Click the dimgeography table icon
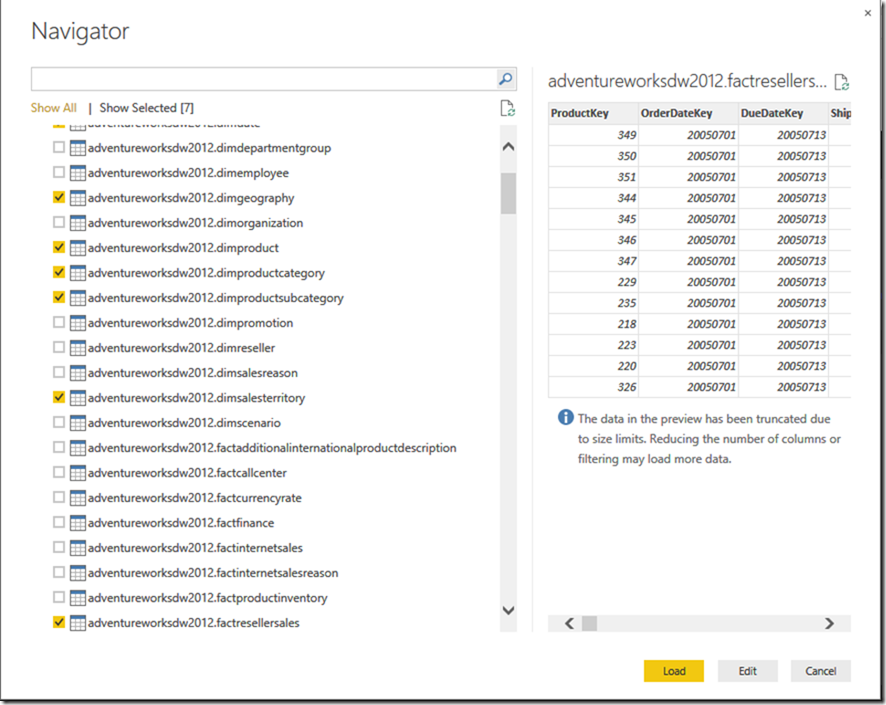 [77, 198]
